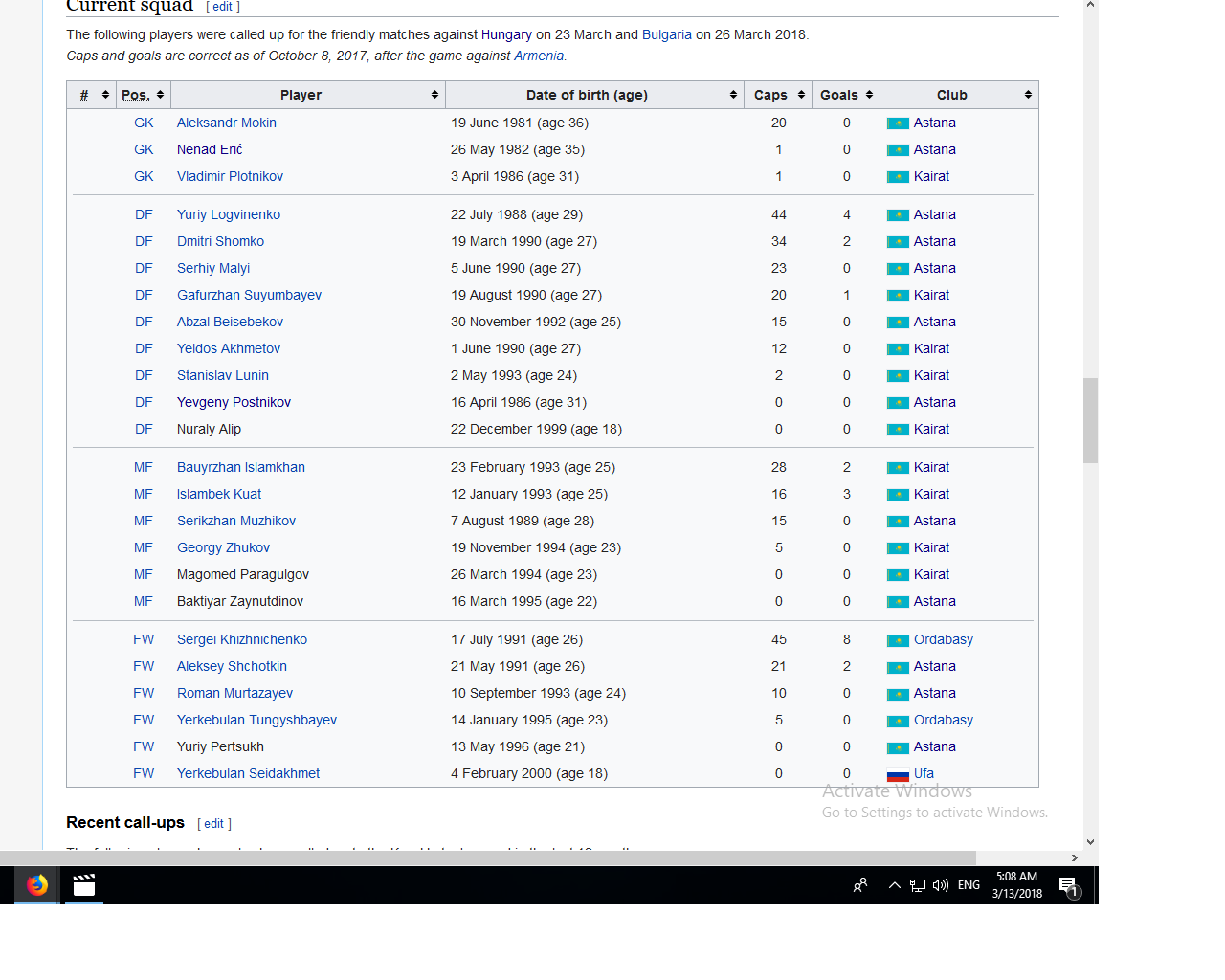
Task: Click the flag in Baktiyar Zaynutdinov's row
Action: click(x=898, y=602)
